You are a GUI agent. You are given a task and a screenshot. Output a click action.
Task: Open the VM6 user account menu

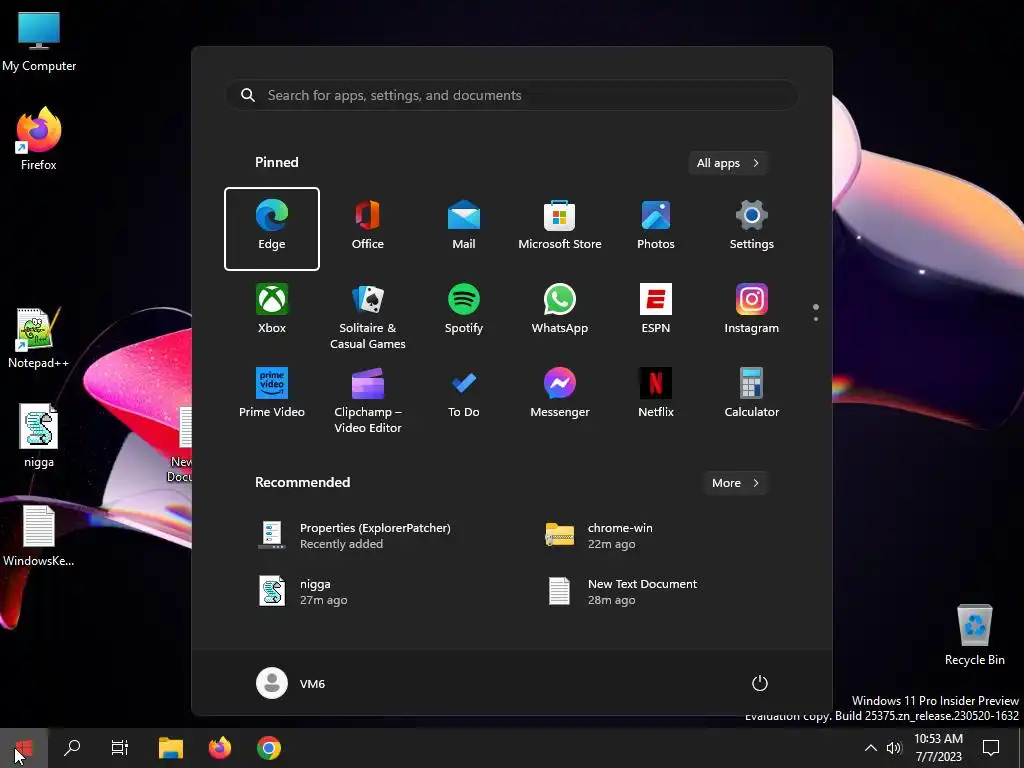tap(291, 683)
